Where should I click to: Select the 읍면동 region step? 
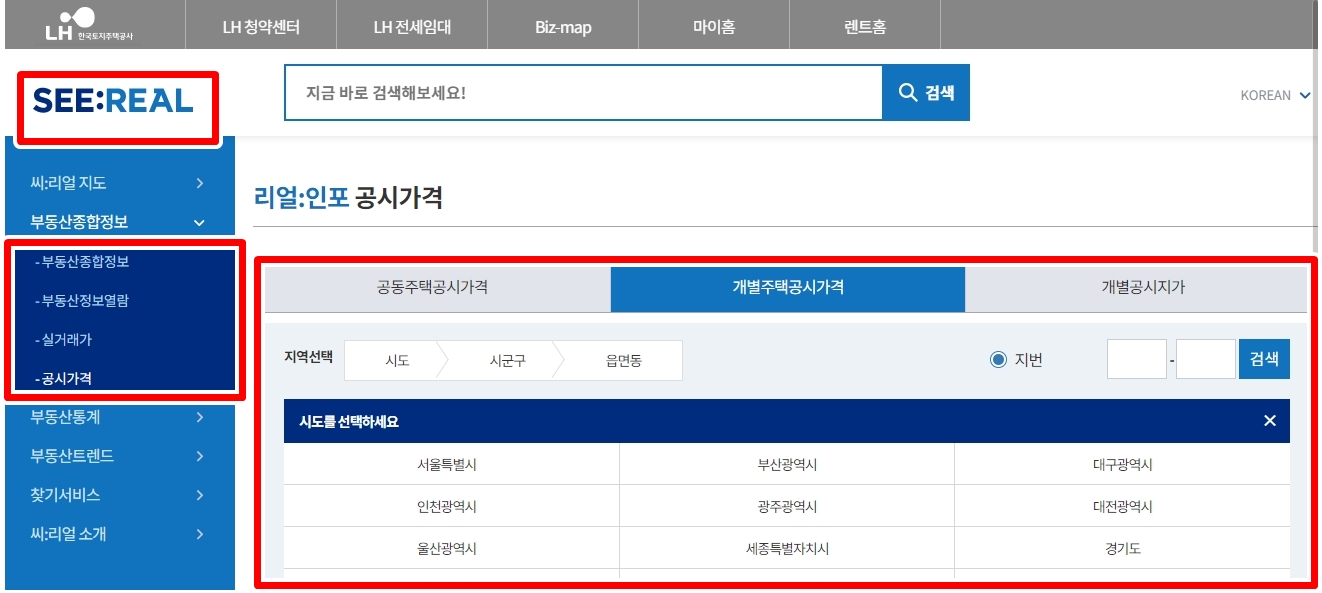pyautogui.click(x=624, y=361)
